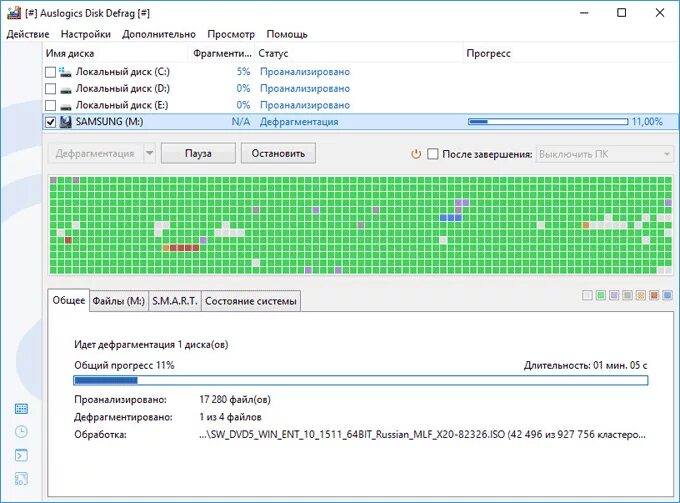Switch to the S.M.A.R.T. tab
This screenshot has width=680, height=503.
coord(175,301)
